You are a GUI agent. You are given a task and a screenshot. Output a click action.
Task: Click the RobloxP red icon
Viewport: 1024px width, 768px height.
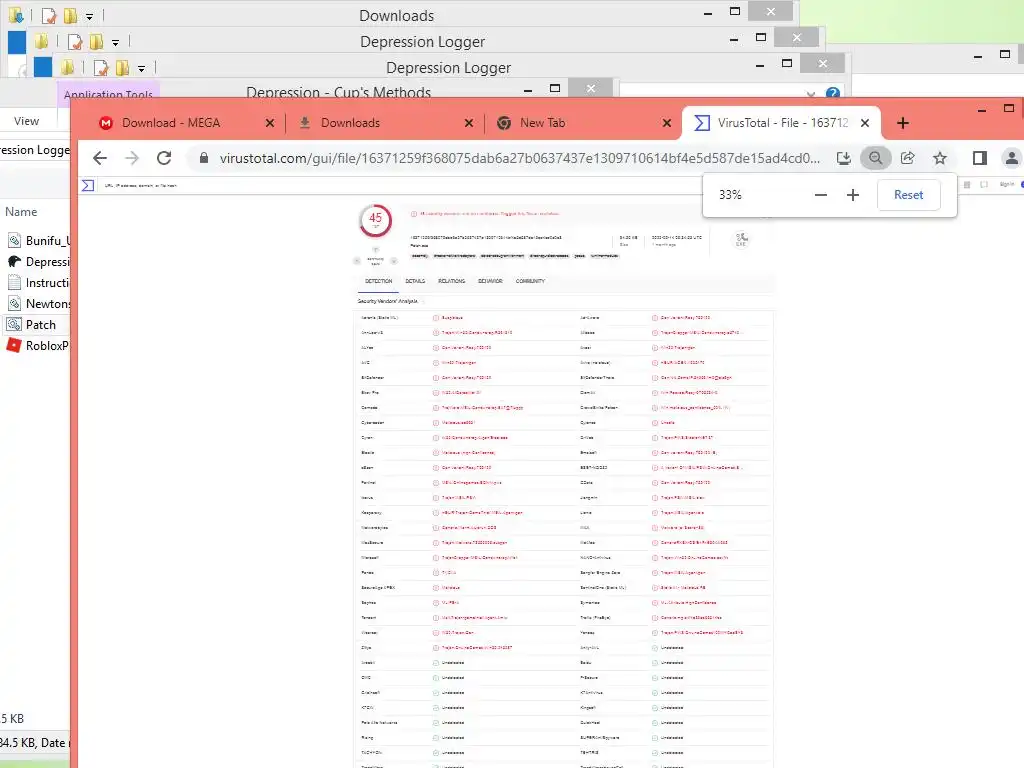(14, 345)
